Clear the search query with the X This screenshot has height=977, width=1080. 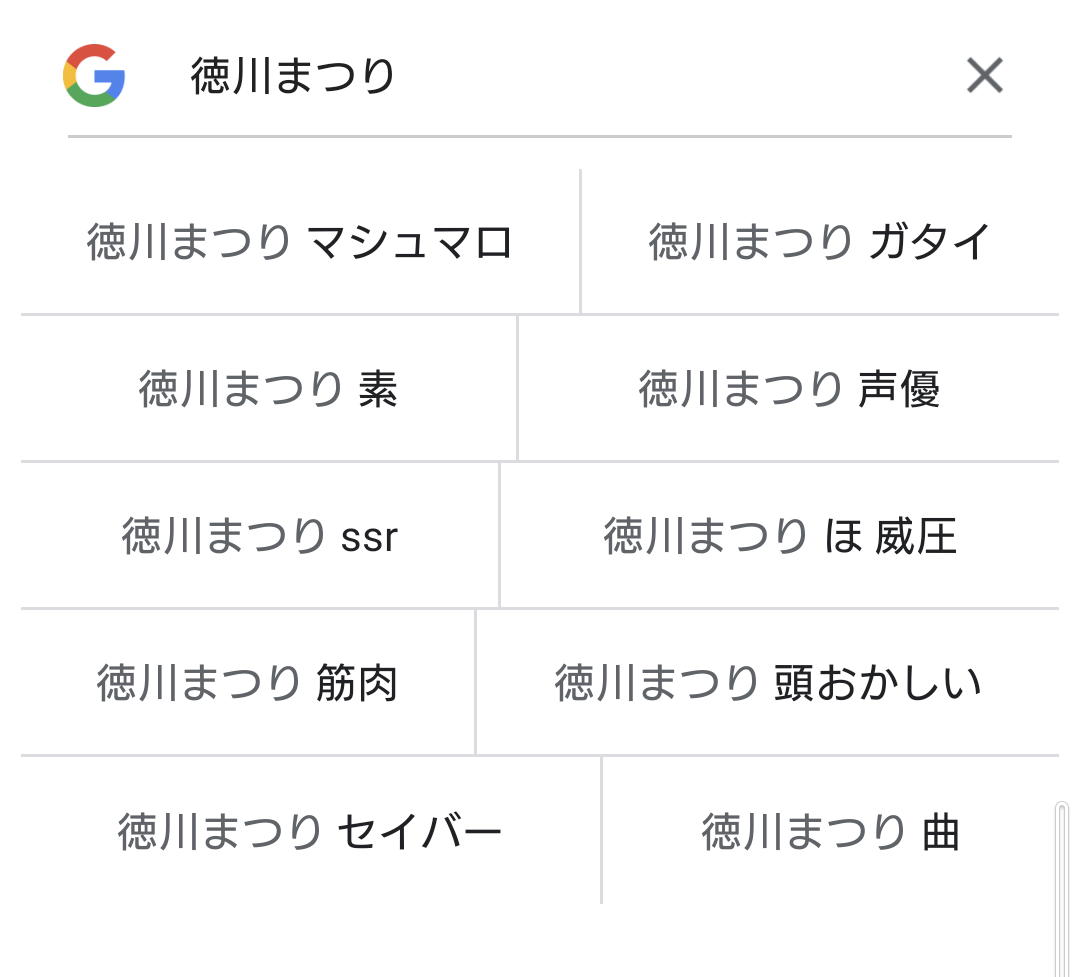click(984, 76)
